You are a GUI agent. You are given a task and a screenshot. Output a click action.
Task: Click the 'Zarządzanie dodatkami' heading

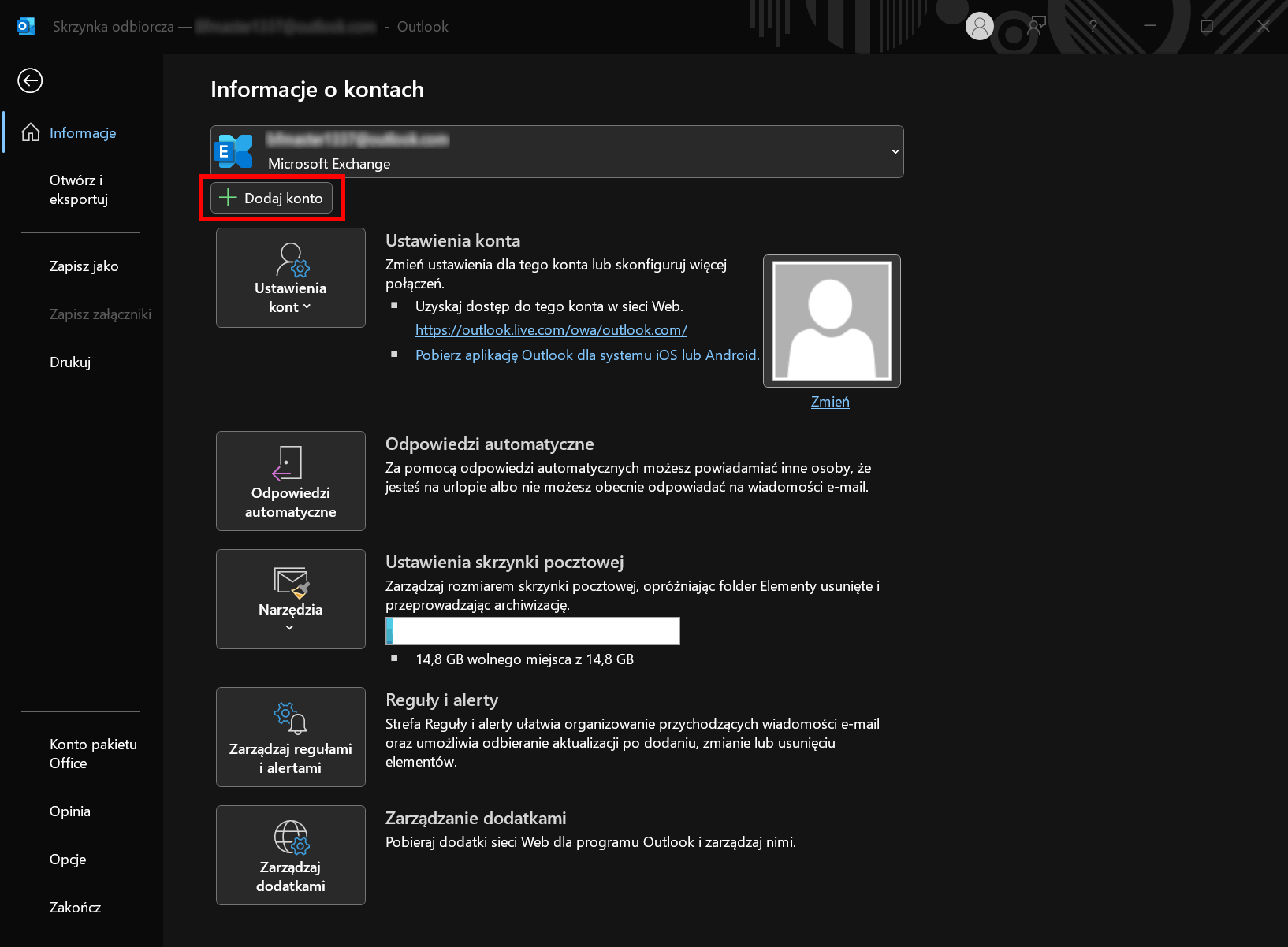[x=476, y=819]
